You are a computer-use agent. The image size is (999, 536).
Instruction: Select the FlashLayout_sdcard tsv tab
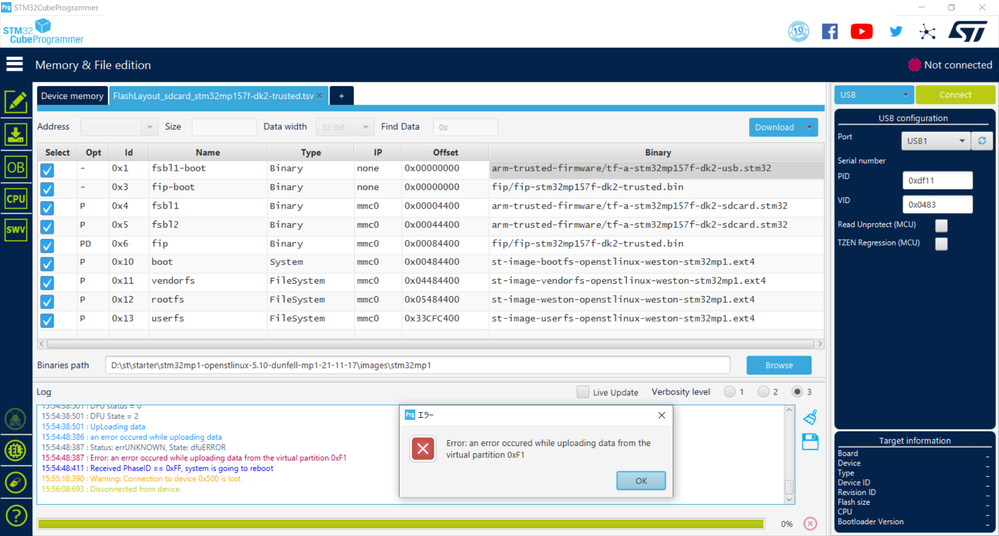click(213, 96)
